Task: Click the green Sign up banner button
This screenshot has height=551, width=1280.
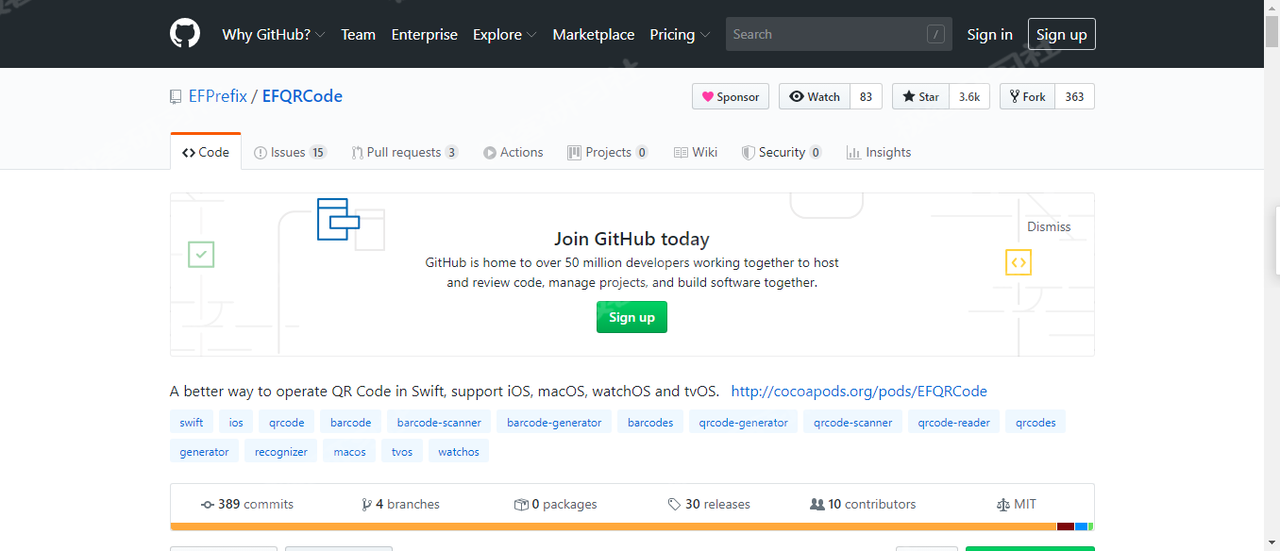Action: point(632,317)
